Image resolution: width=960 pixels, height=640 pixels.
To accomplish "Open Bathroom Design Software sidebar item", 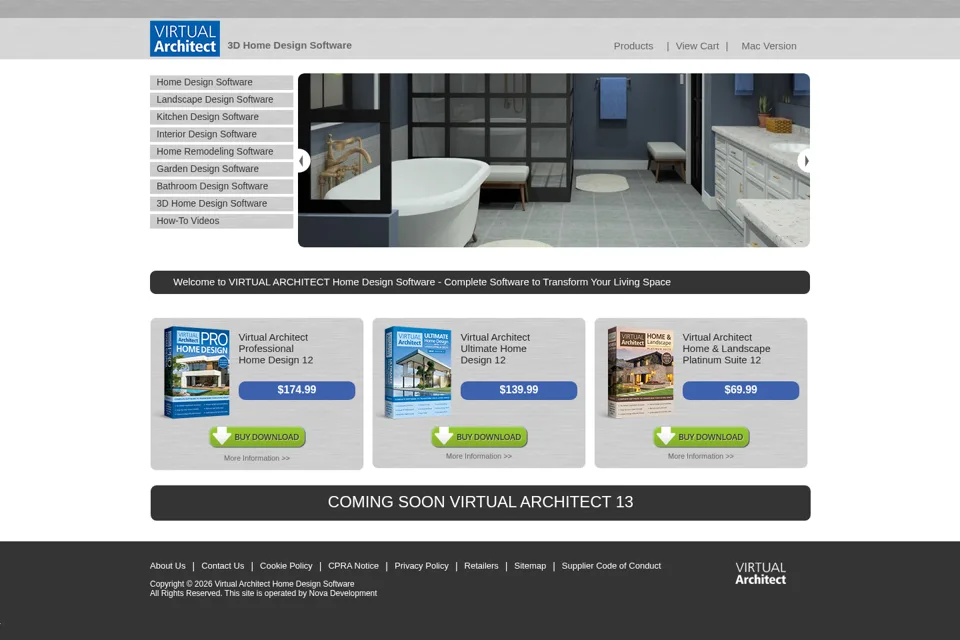I will [222, 186].
